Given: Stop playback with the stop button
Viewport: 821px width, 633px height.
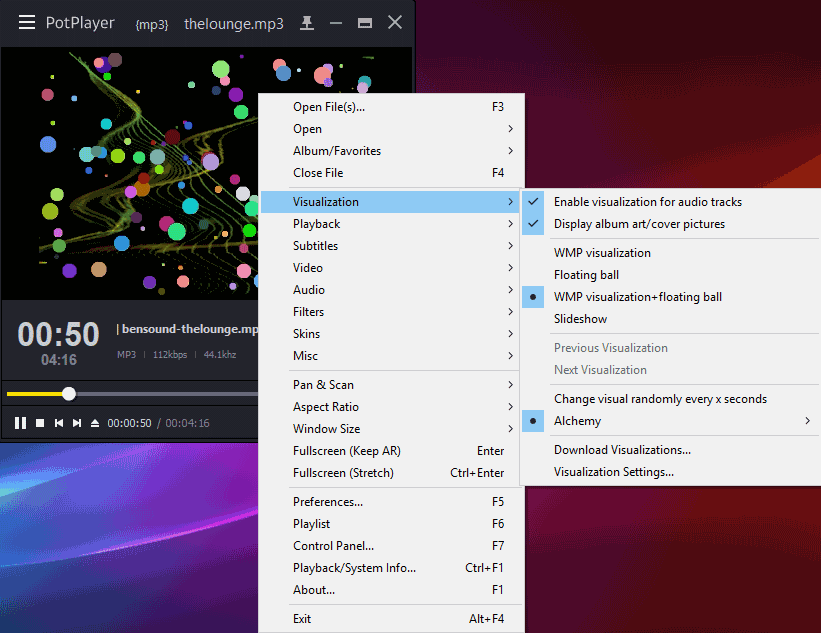Looking at the screenshot, I should 40,423.
